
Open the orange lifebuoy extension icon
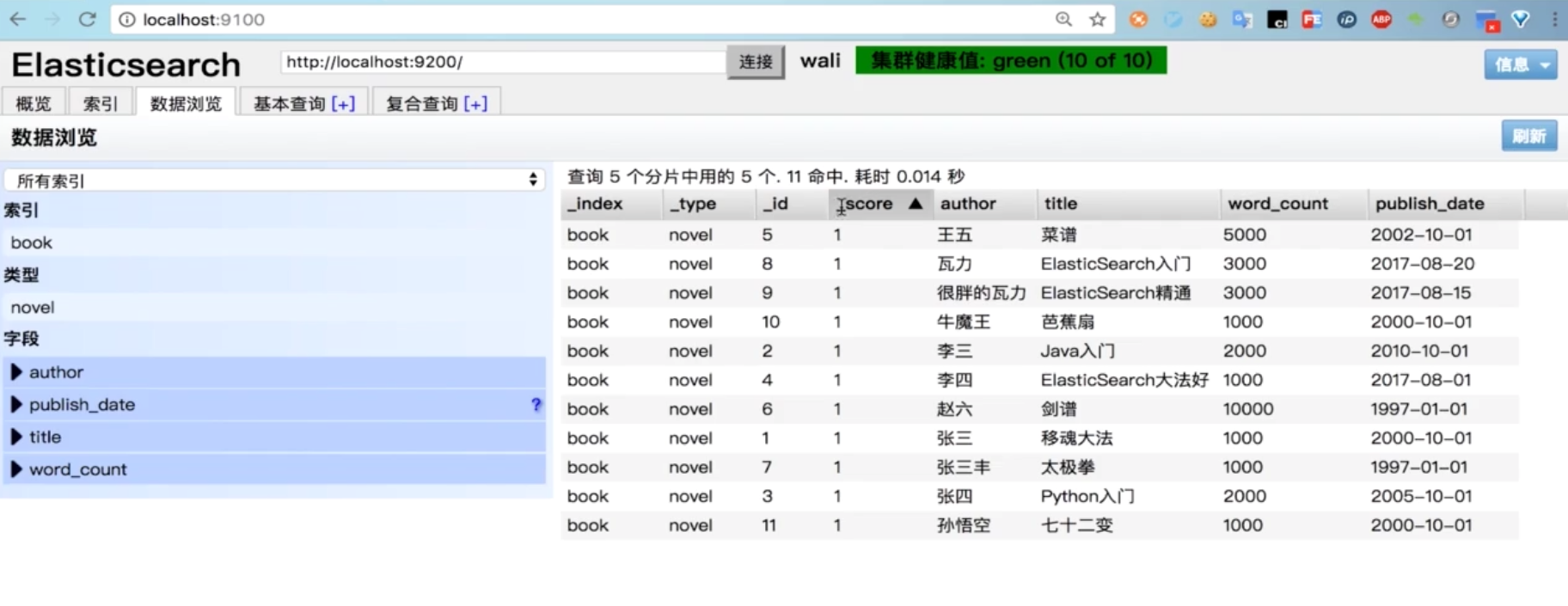point(1138,19)
